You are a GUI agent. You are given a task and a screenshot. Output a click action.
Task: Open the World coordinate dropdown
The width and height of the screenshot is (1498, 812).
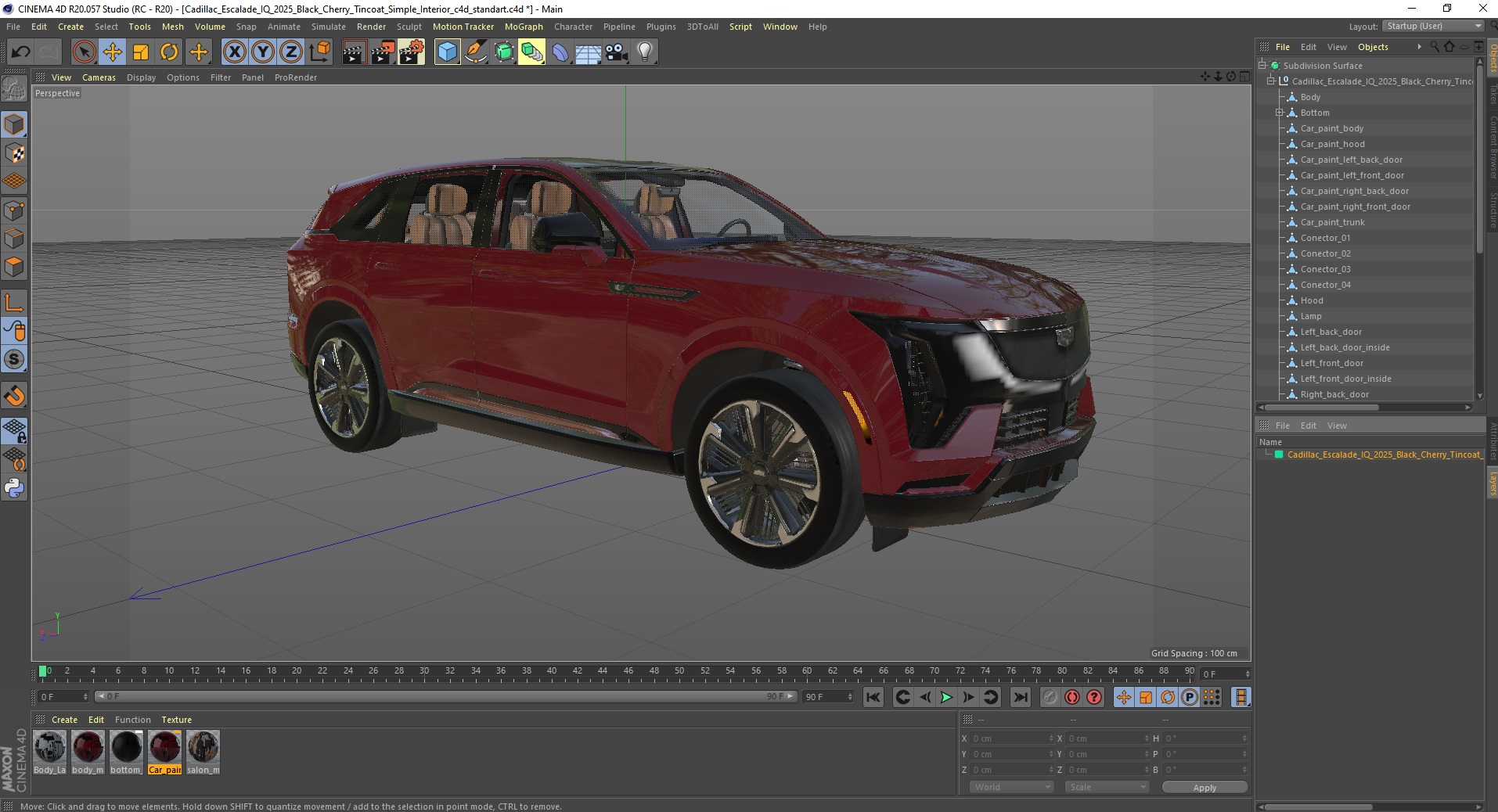1011,787
